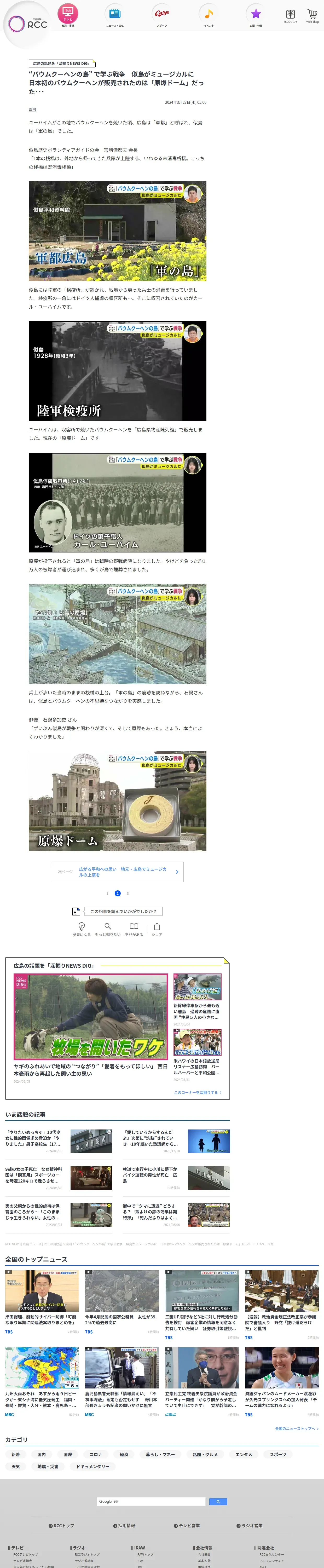Viewport: 324px width, 1568px height.
Task: Open the RCC CLUB icon
Action: 291,16
